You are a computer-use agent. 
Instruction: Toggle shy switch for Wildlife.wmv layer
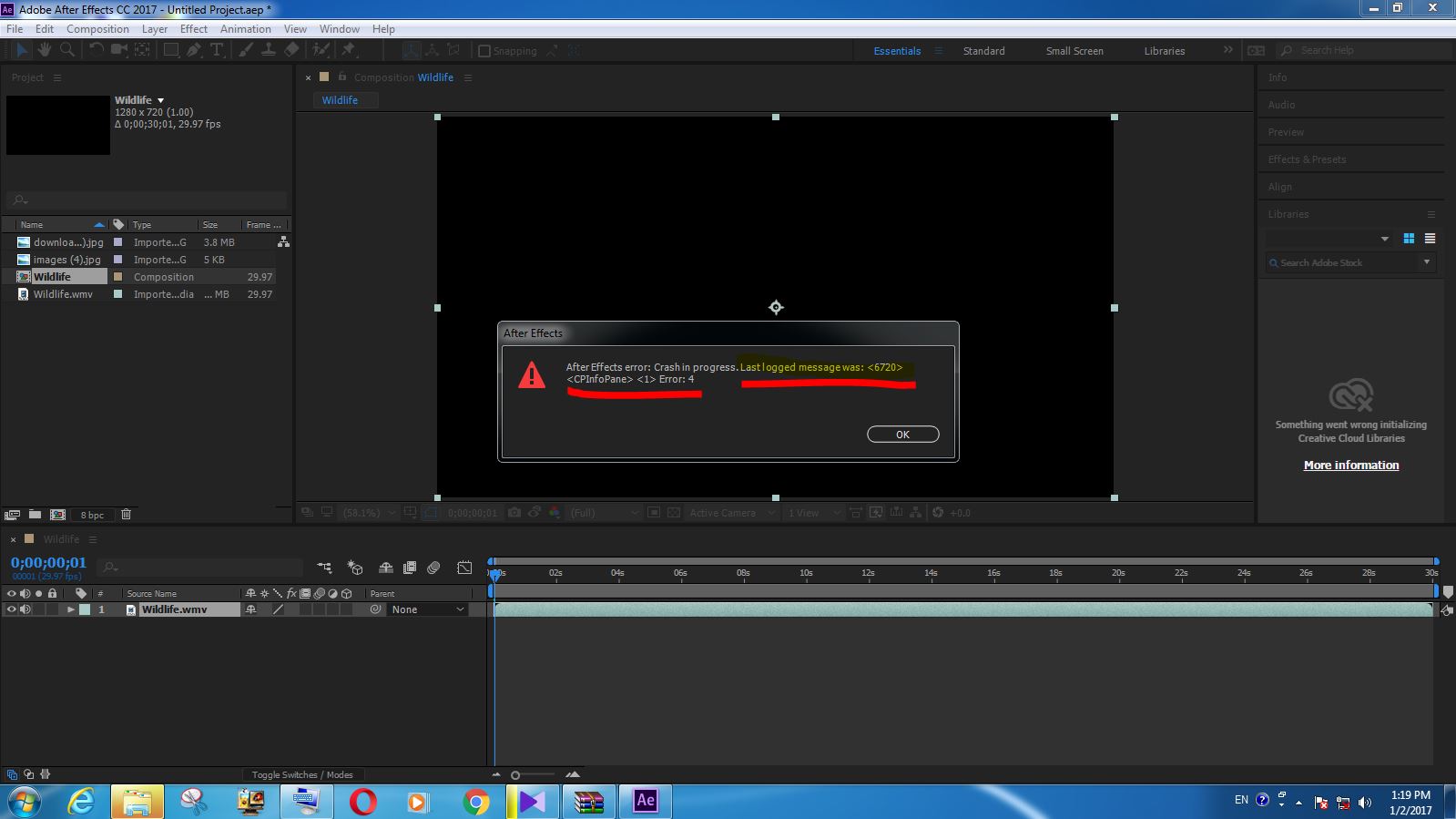click(x=250, y=609)
